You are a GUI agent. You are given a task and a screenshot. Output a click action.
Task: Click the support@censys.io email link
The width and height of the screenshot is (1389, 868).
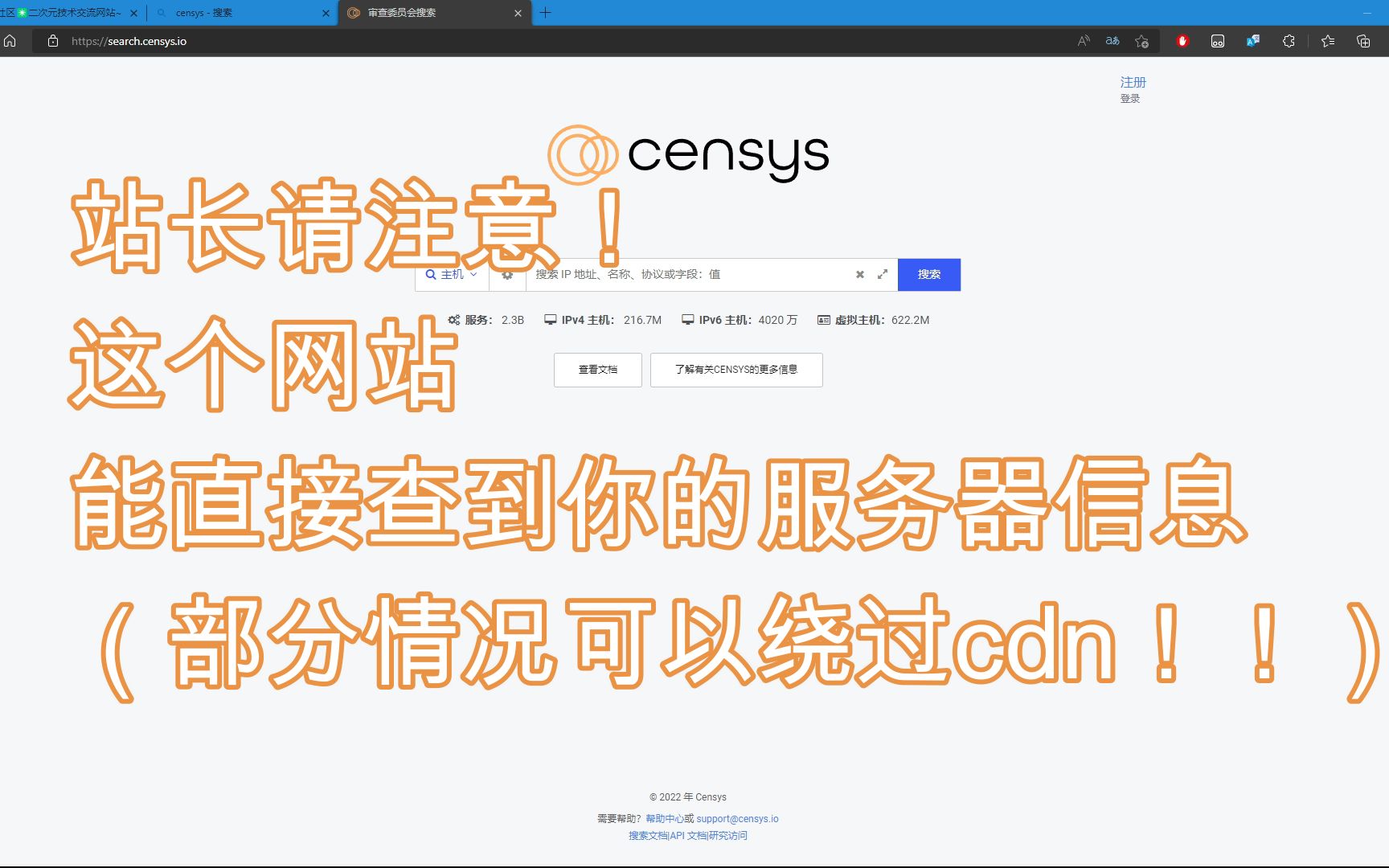coord(737,819)
